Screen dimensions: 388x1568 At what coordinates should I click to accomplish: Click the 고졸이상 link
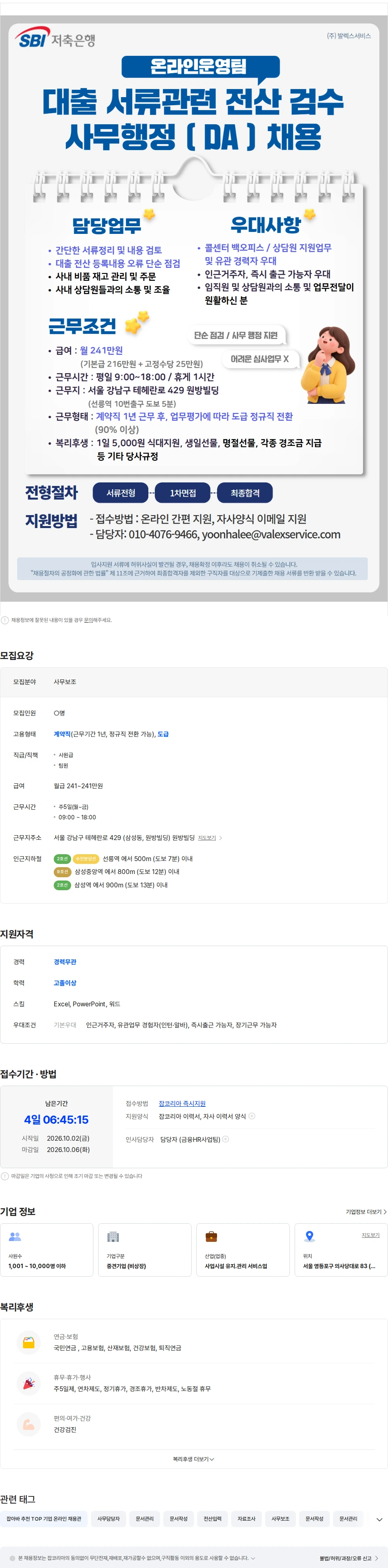click(65, 983)
